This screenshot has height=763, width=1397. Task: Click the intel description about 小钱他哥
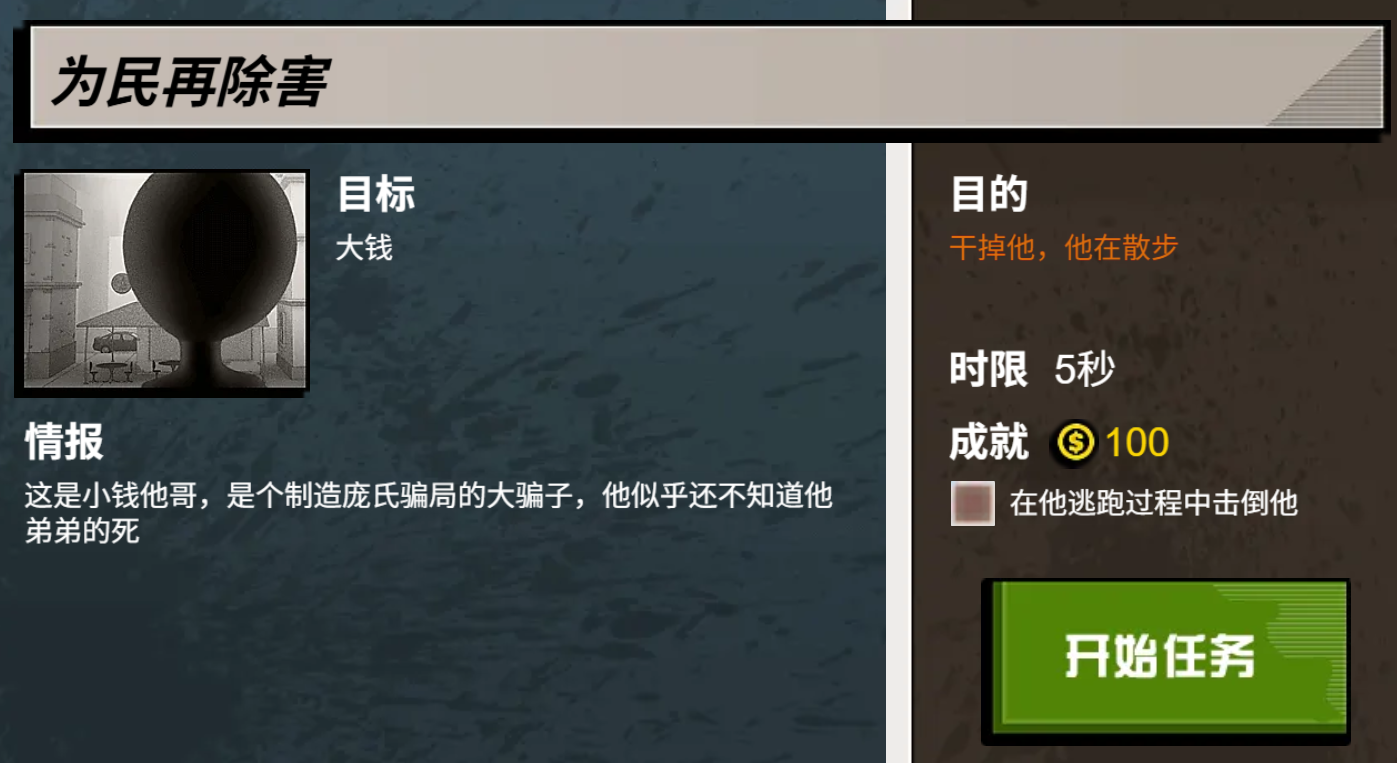(429, 513)
